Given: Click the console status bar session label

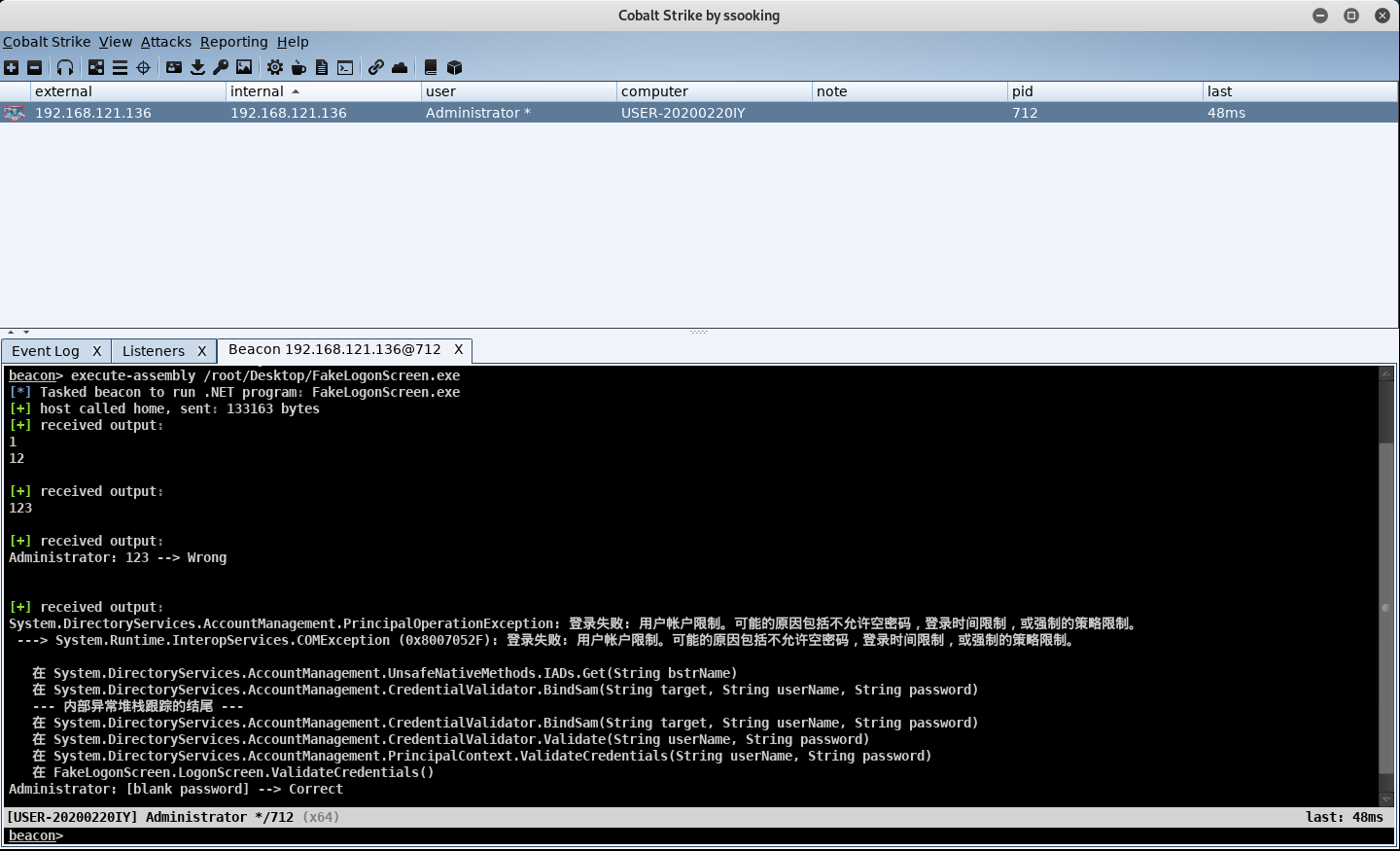Looking at the screenshot, I should (x=173, y=817).
